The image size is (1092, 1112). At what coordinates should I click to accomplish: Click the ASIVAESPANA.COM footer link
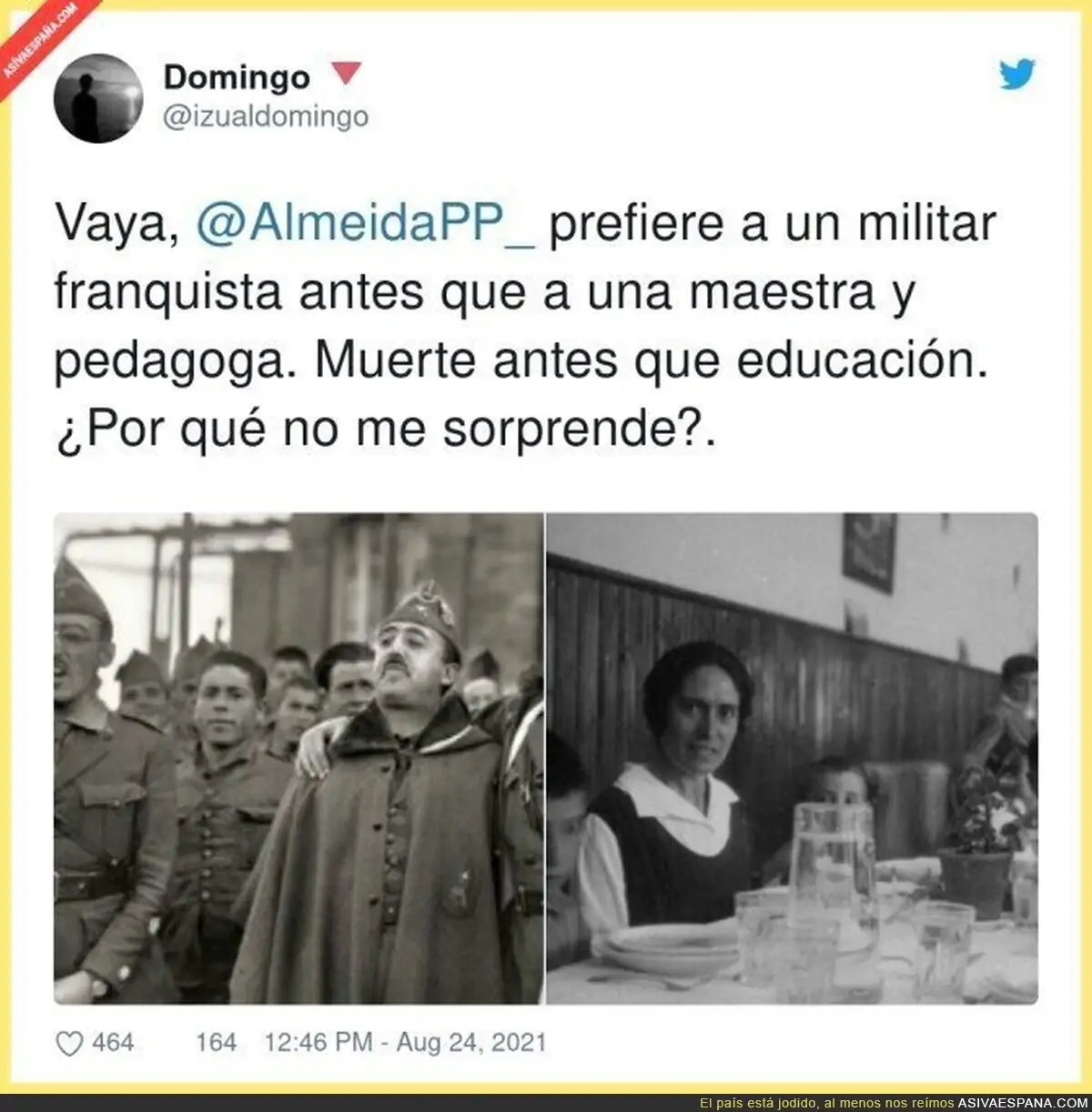click(x=1022, y=1103)
